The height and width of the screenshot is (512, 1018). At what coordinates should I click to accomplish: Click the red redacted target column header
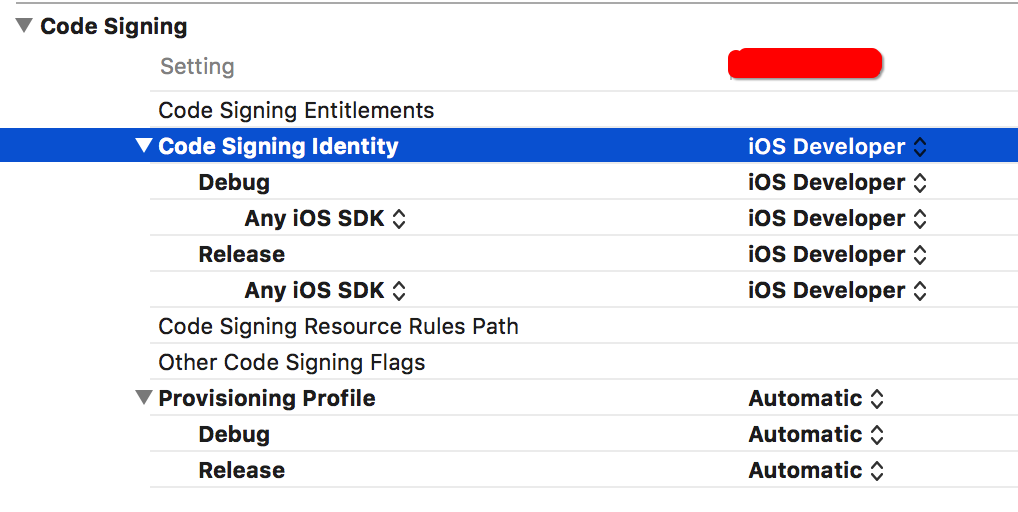805,63
